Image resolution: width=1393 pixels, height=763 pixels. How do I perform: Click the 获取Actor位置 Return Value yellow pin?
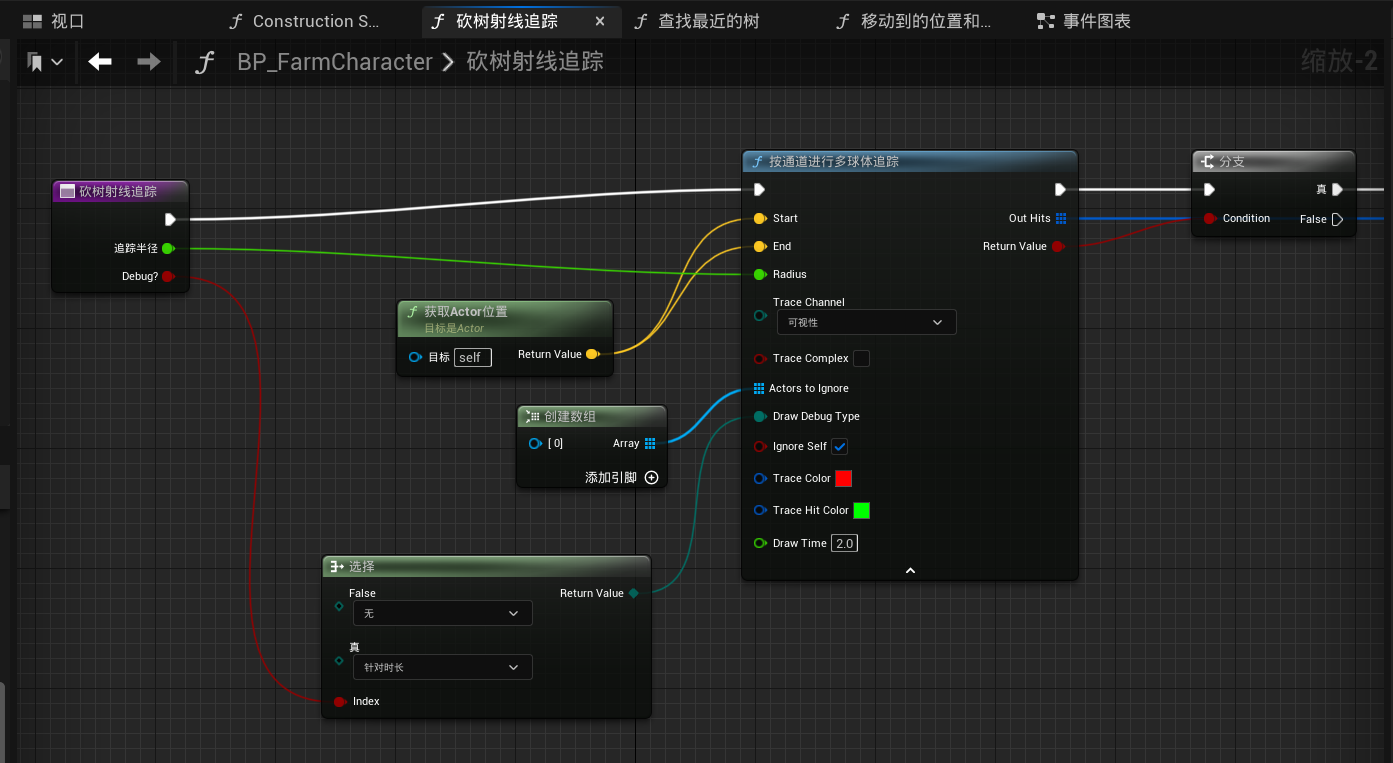tap(592, 354)
